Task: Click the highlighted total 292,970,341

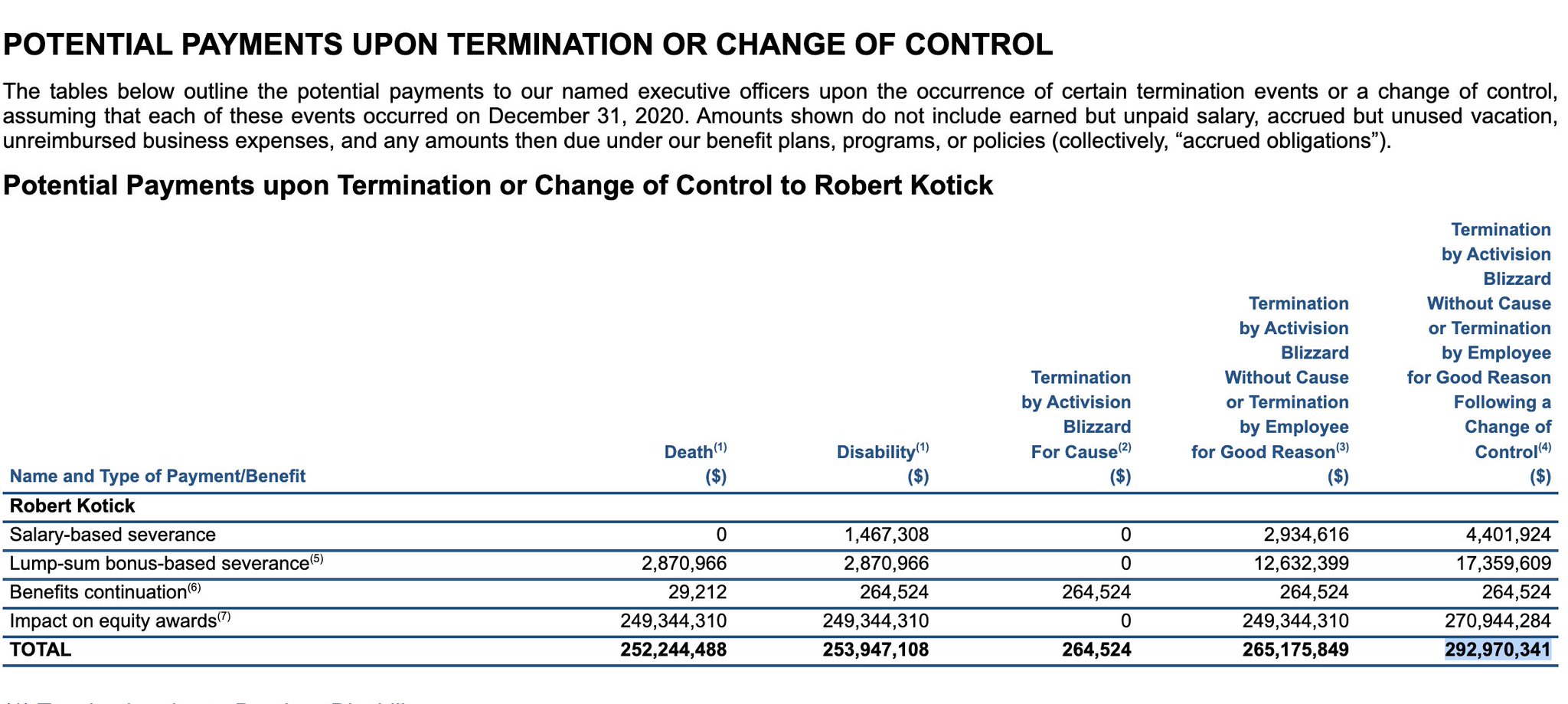Action: [x=1498, y=650]
